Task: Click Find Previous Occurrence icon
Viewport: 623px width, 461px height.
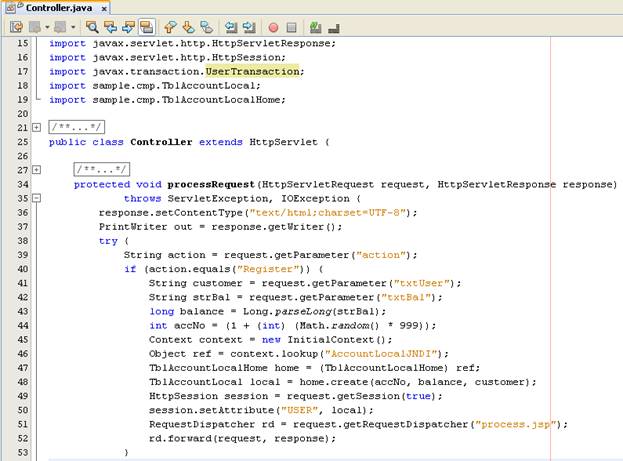Action: (110, 27)
